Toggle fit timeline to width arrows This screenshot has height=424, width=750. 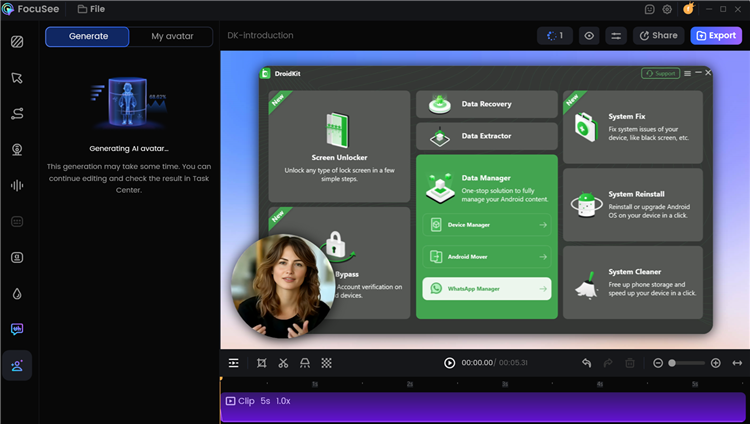pos(737,363)
